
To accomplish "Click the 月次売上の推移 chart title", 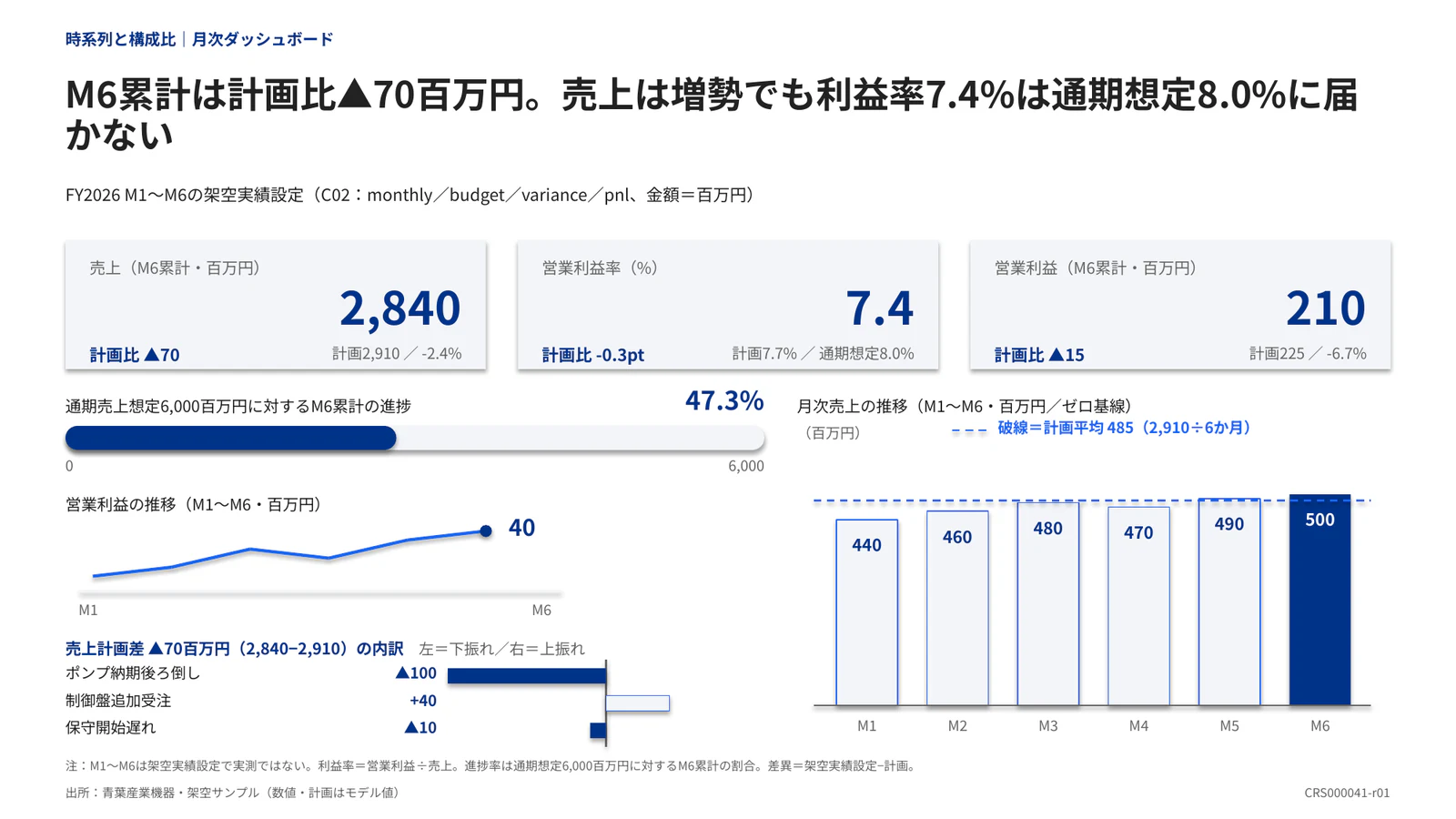I will click(x=965, y=406).
